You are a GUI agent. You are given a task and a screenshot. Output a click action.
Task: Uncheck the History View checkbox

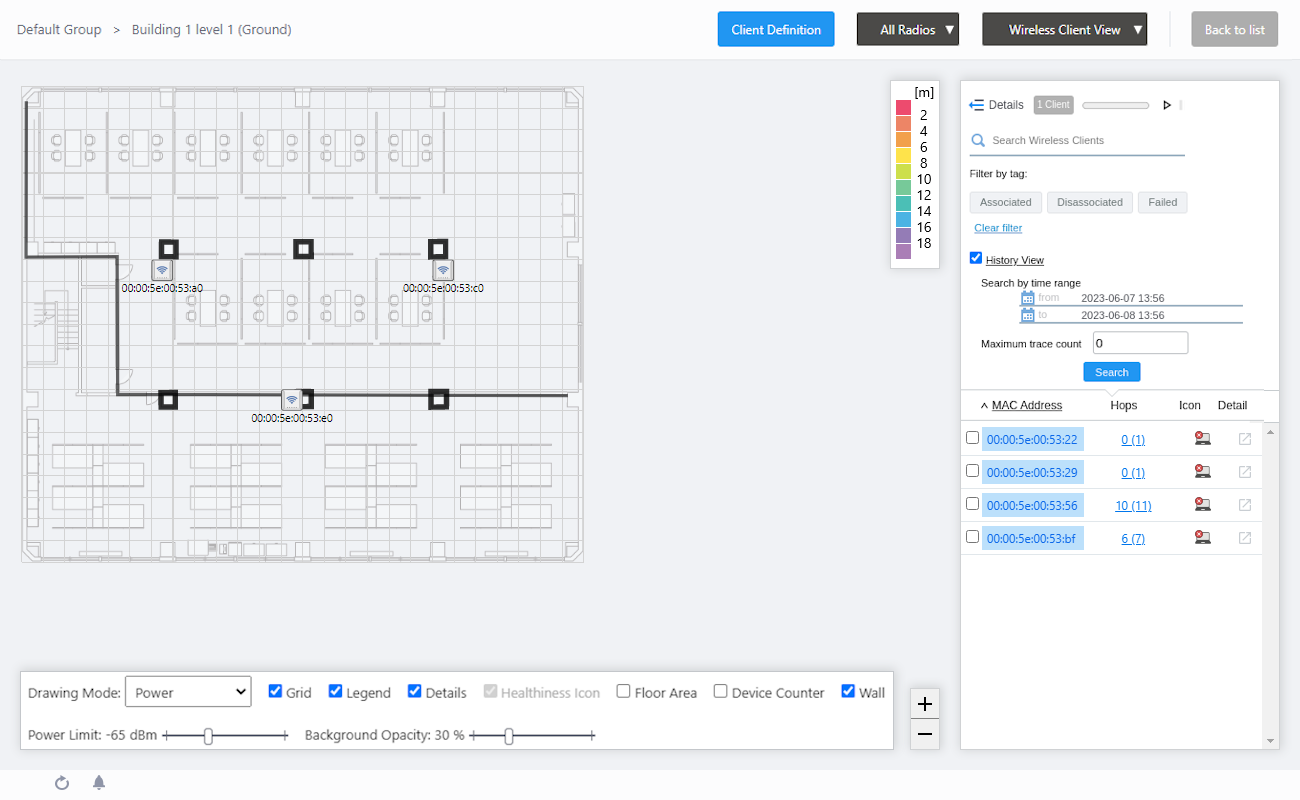point(976,258)
